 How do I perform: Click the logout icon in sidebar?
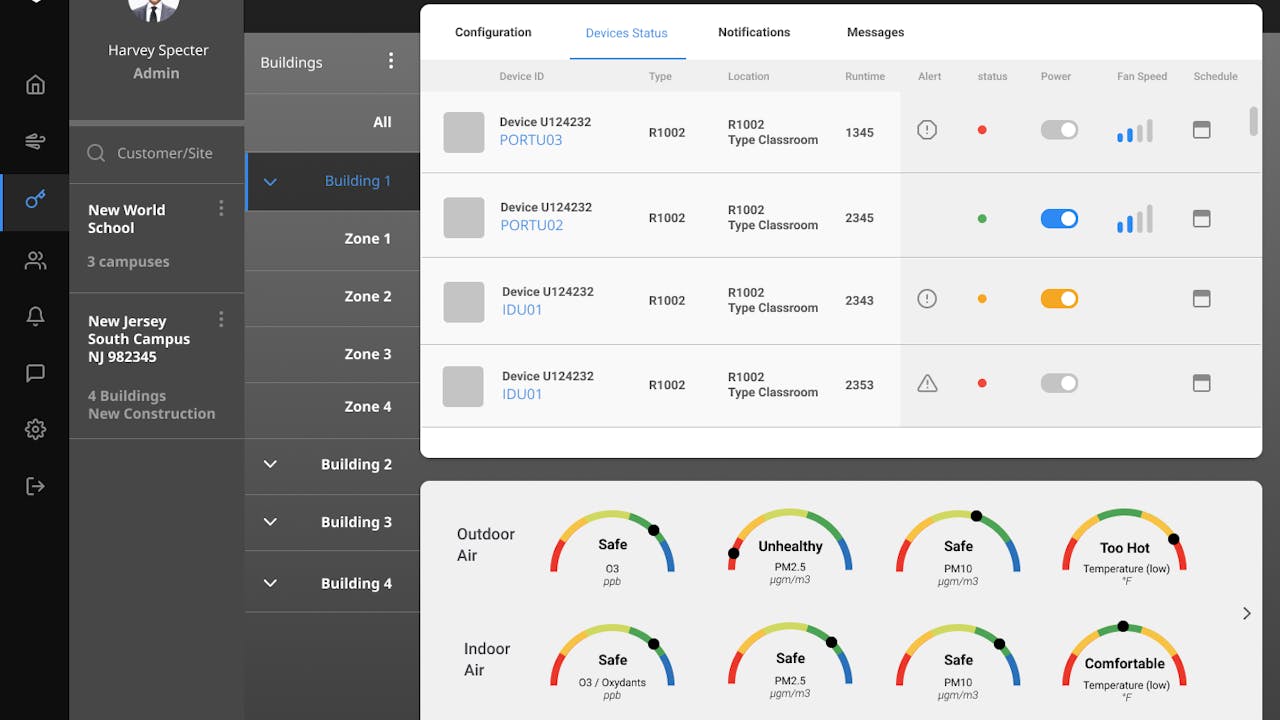pos(35,486)
